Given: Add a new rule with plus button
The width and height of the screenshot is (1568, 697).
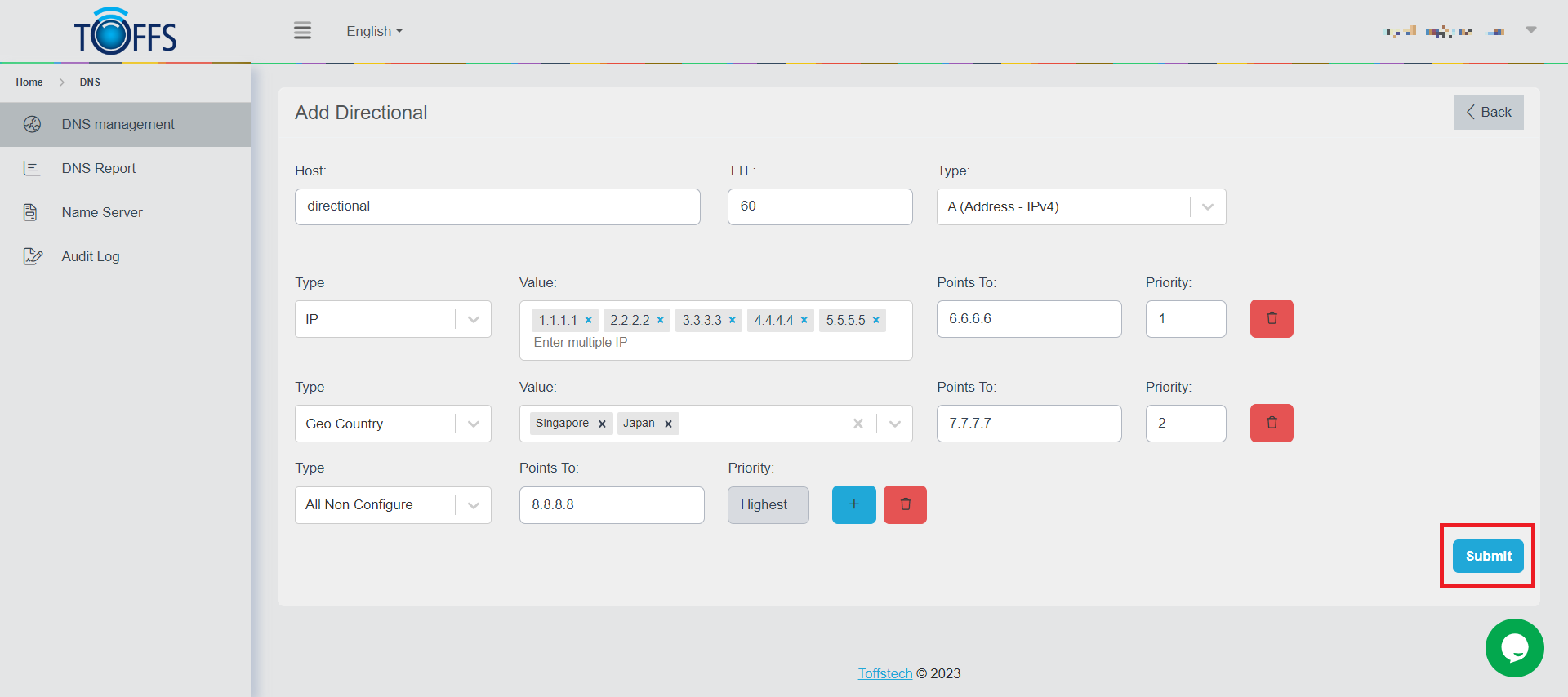Looking at the screenshot, I should (x=853, y=504).
